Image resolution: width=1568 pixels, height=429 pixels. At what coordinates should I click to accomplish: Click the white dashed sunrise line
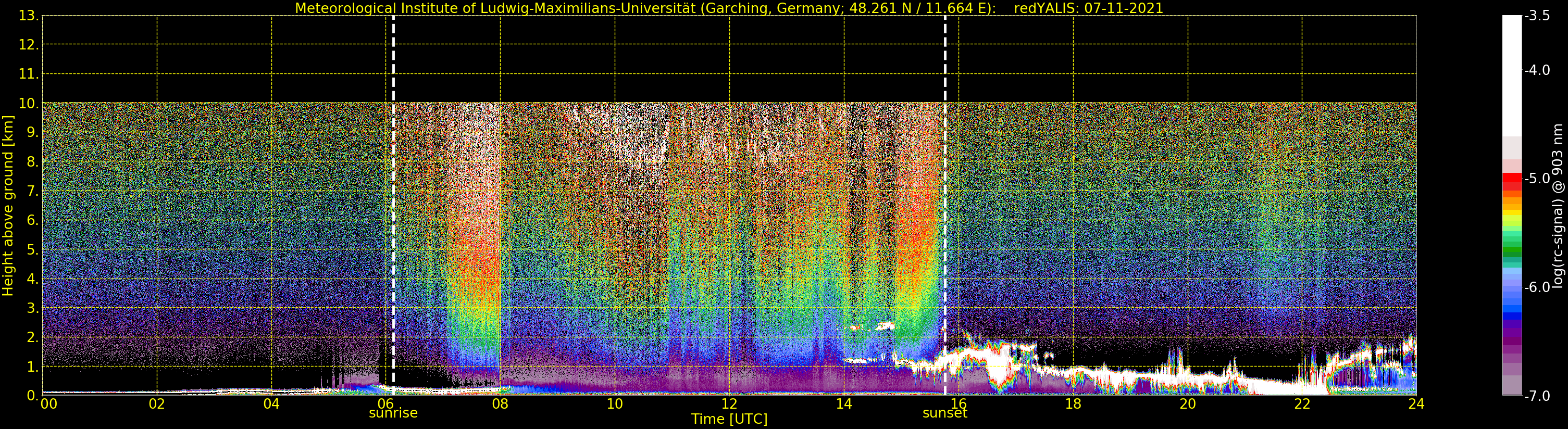pos(393,206)
